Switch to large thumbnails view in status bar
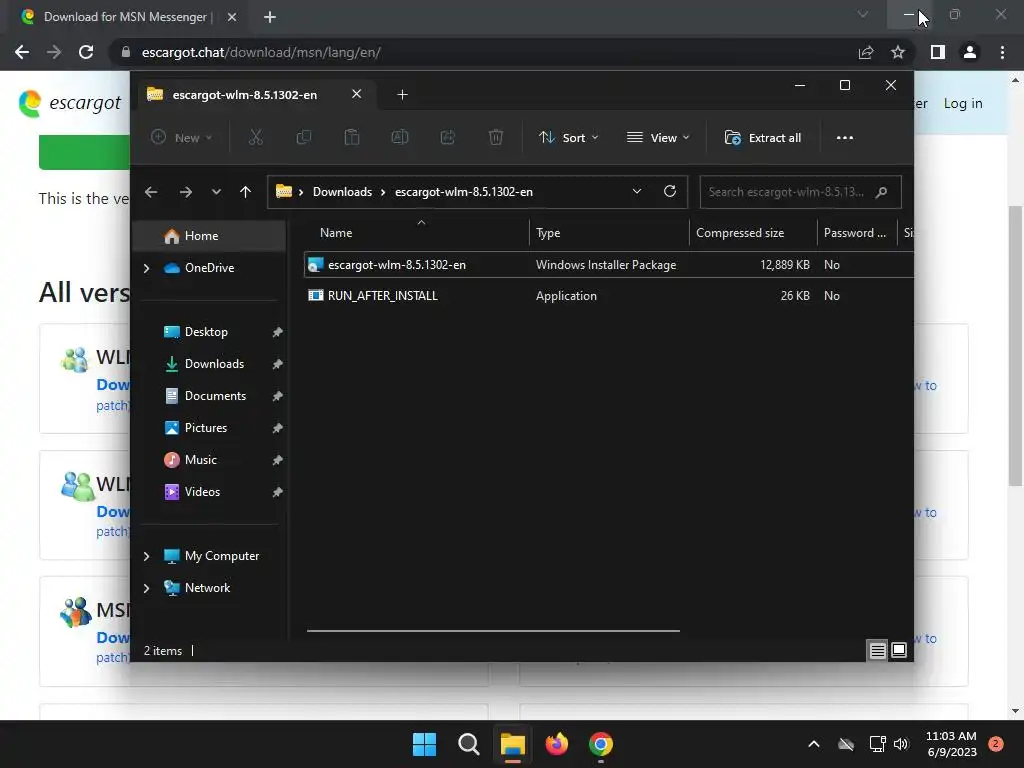Image resolution: width=1024 pixels, height=768 pixels. tap(899, 650)
